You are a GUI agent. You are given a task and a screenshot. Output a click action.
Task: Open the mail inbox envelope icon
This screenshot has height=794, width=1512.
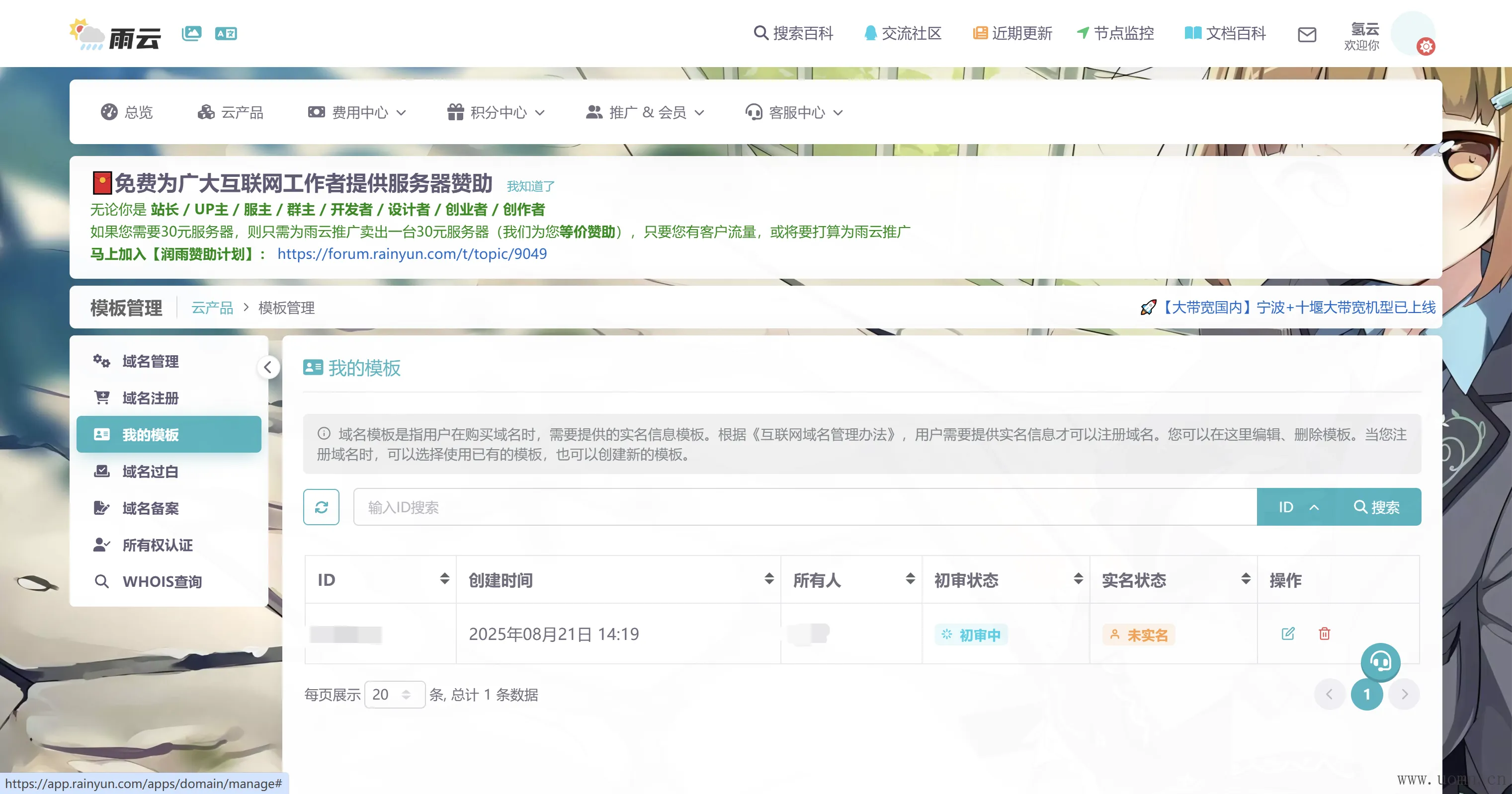pyautogui.click(x=1307, y=35)
